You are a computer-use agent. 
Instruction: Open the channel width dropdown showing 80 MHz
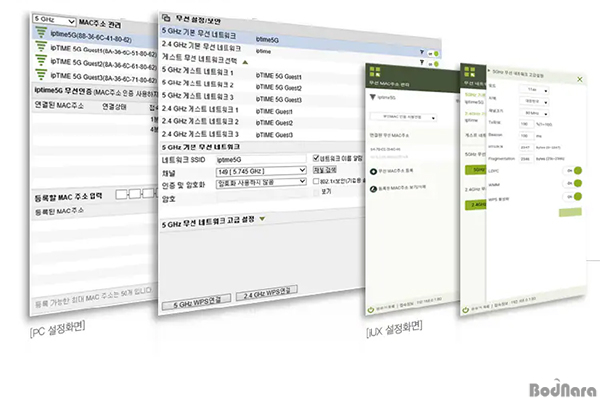pyautogui.click(x=534, y=113)
